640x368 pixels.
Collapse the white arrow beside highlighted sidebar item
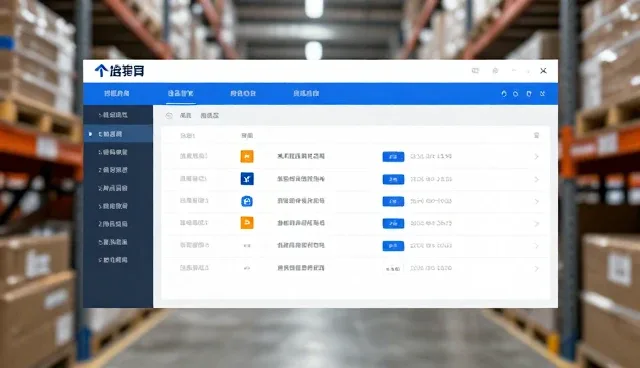pyautogui.click(x=90, y=134)
